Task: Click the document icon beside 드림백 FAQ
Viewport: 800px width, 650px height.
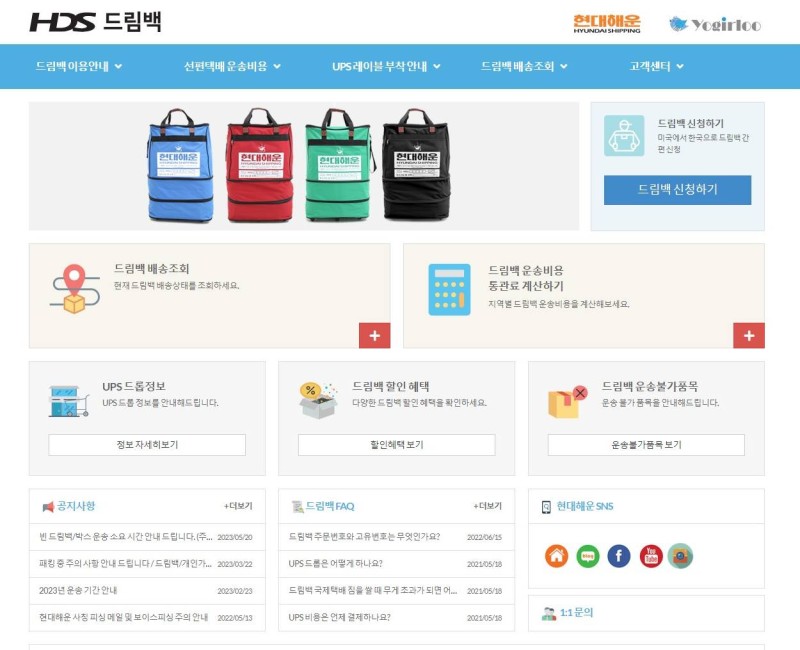Action: coord(297,507)
